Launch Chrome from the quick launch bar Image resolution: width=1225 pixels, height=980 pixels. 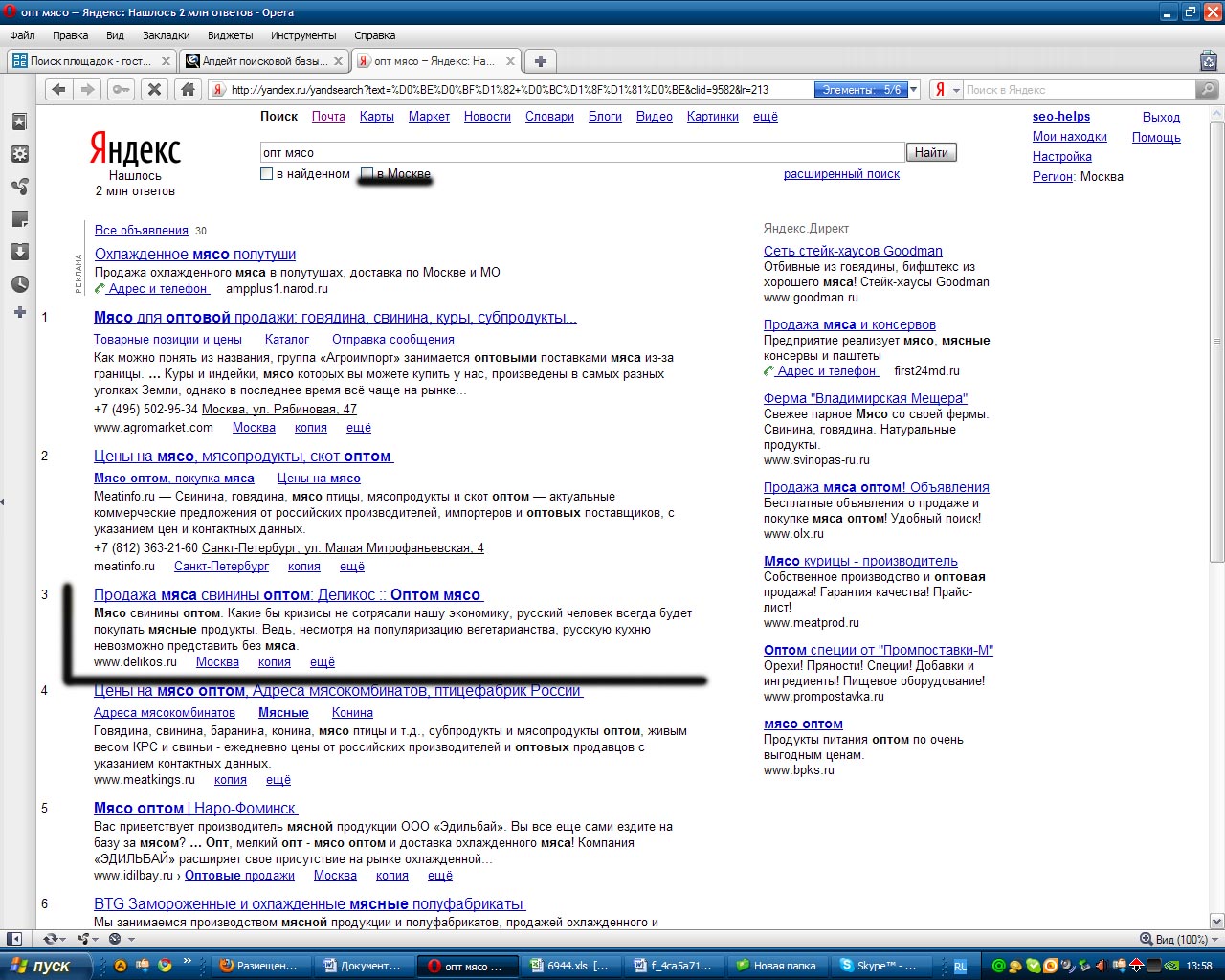tap(165, 966)
